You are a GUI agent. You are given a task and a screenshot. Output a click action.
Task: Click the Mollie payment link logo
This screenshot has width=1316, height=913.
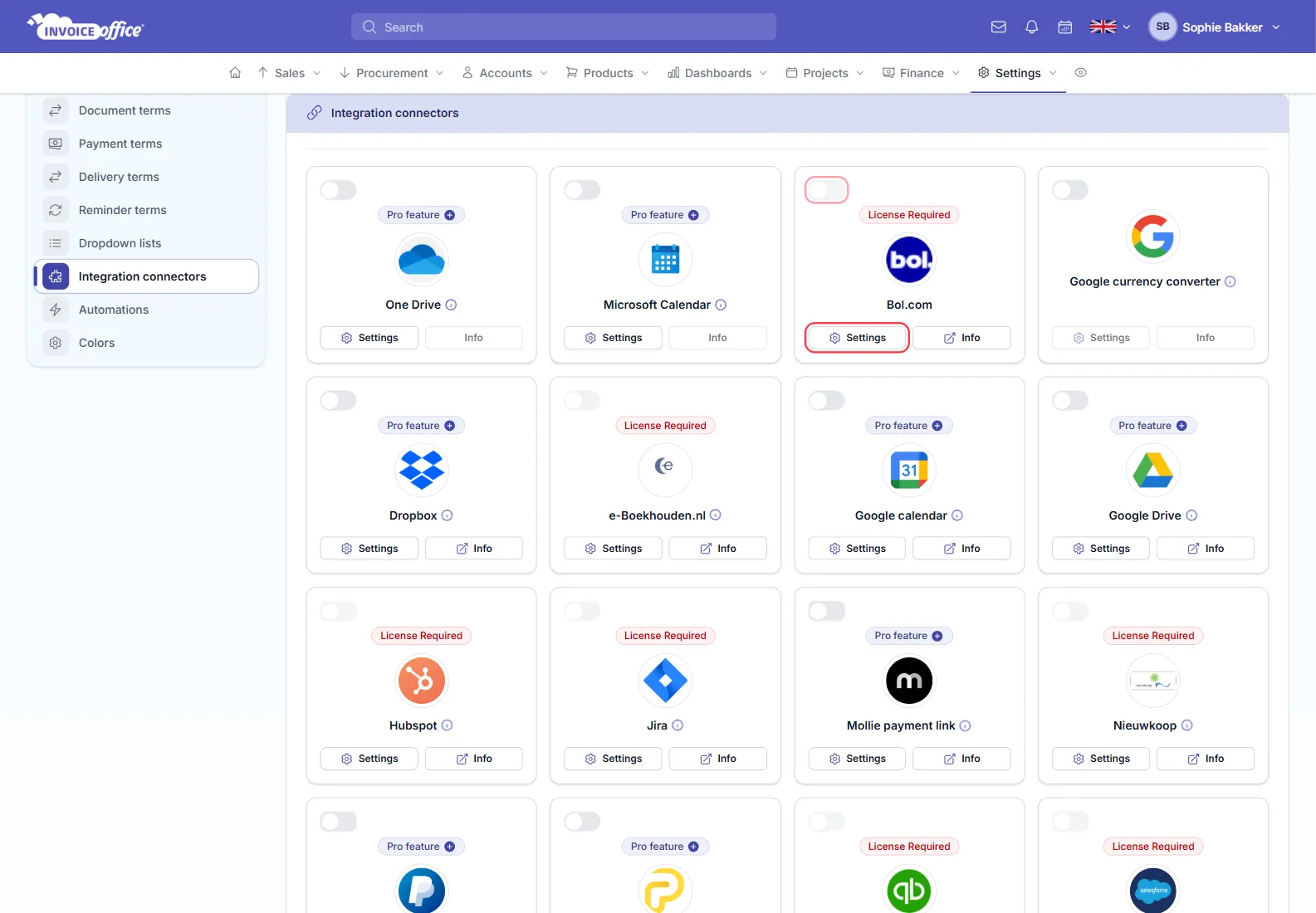(909, 681)
